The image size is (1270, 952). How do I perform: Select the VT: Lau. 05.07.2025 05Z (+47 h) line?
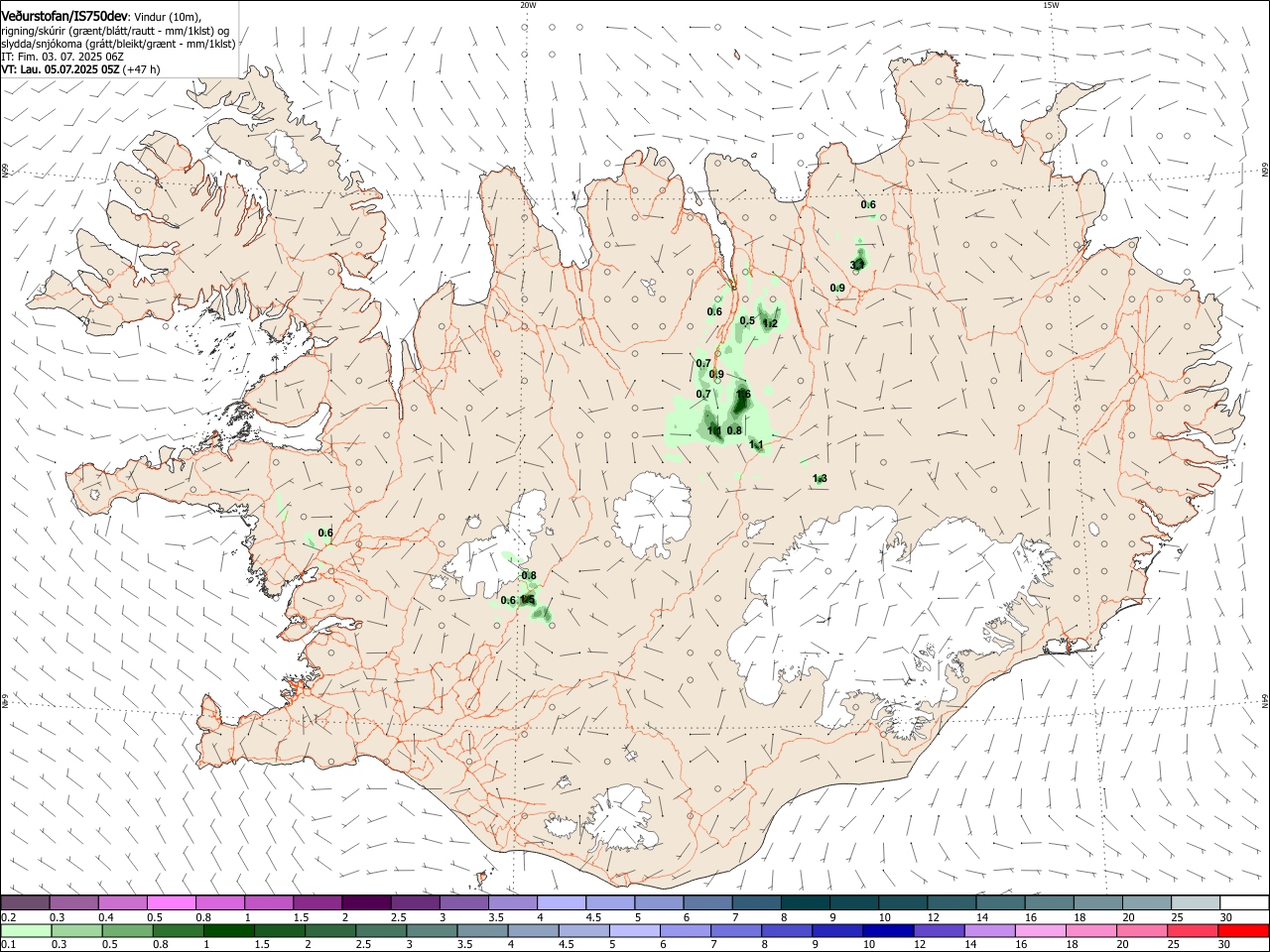80,69
